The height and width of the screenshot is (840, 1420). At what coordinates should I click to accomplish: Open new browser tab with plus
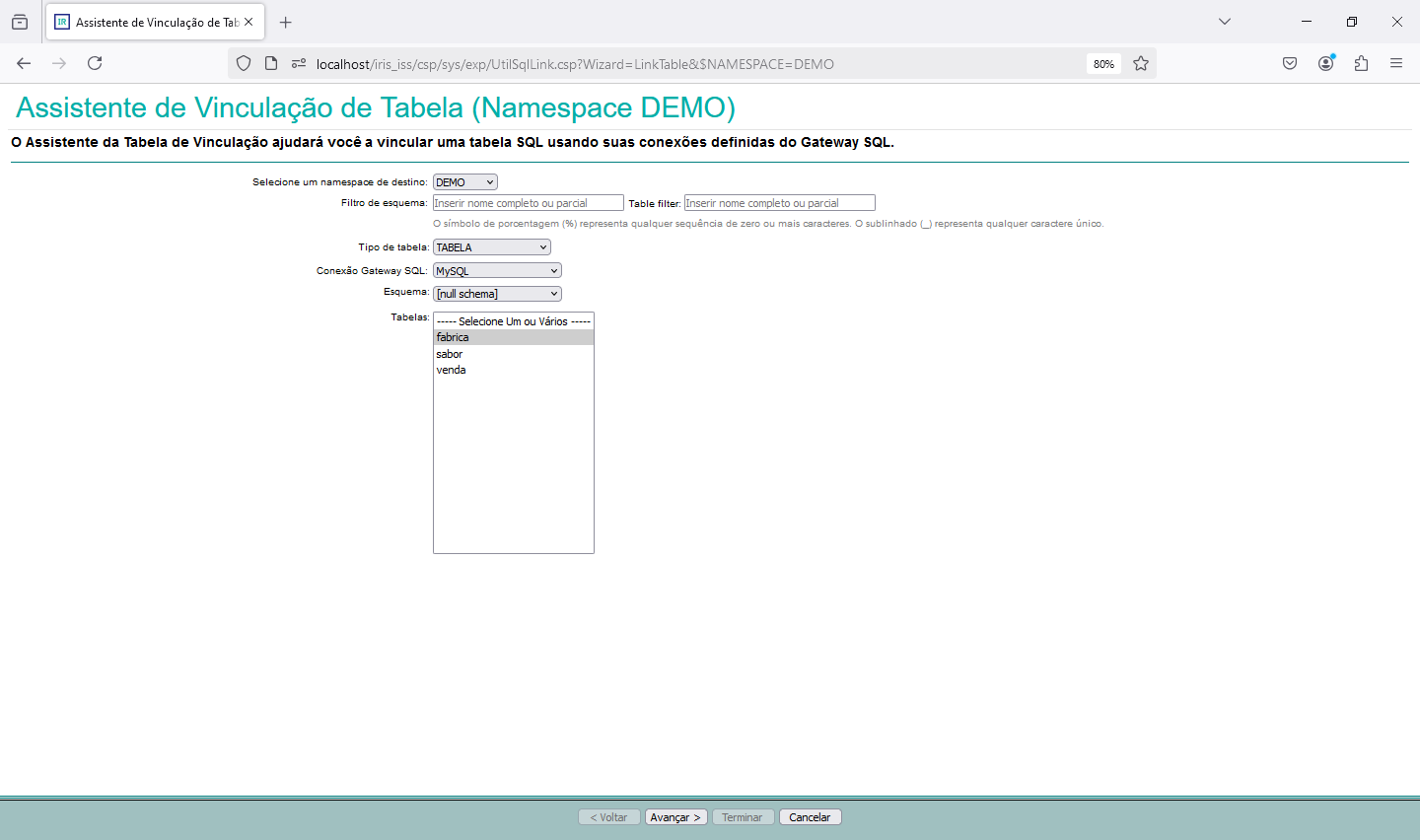pyautogui.click(x=286, y=22)
